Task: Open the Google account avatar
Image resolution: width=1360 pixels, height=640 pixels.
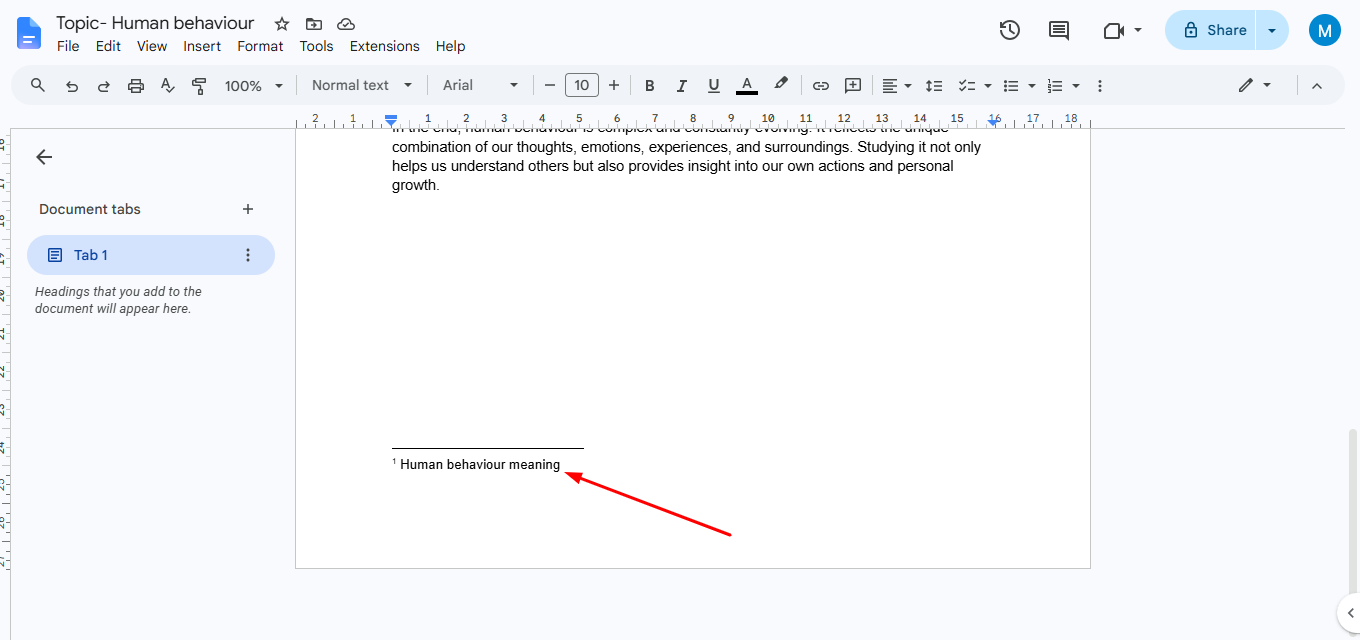Action: (x=1325, y=30)
